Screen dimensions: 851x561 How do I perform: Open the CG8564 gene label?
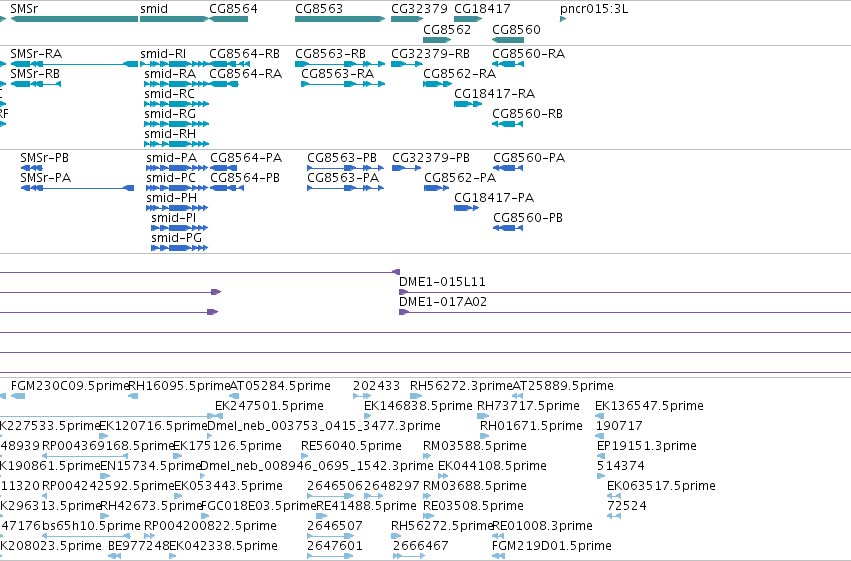point(233,9)
